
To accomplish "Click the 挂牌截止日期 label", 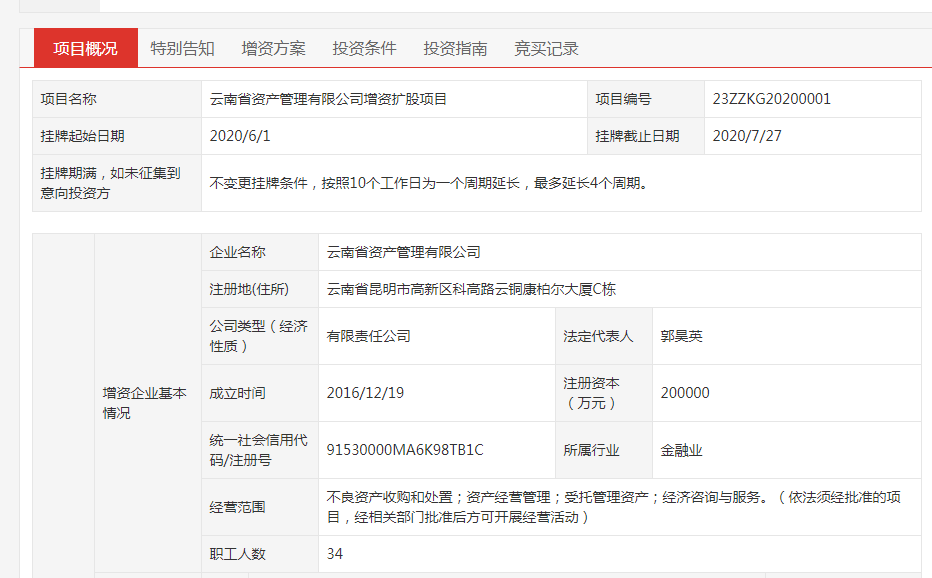I will (x=637, y=136).
